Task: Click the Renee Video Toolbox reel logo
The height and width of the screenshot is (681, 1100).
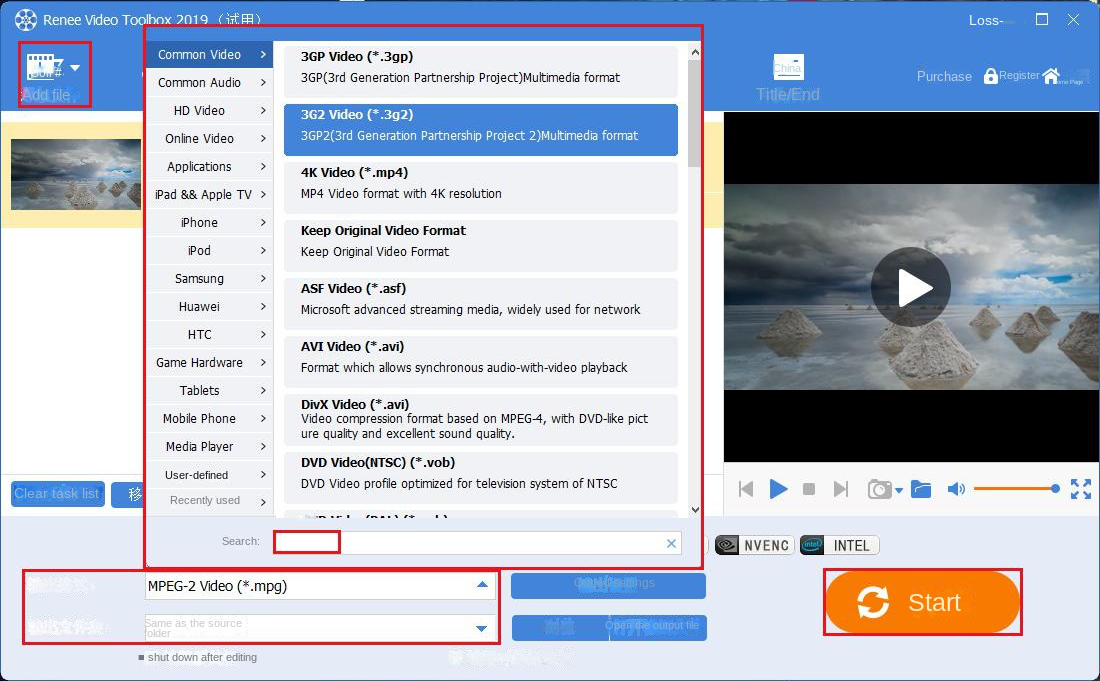Action: [26, 20]
